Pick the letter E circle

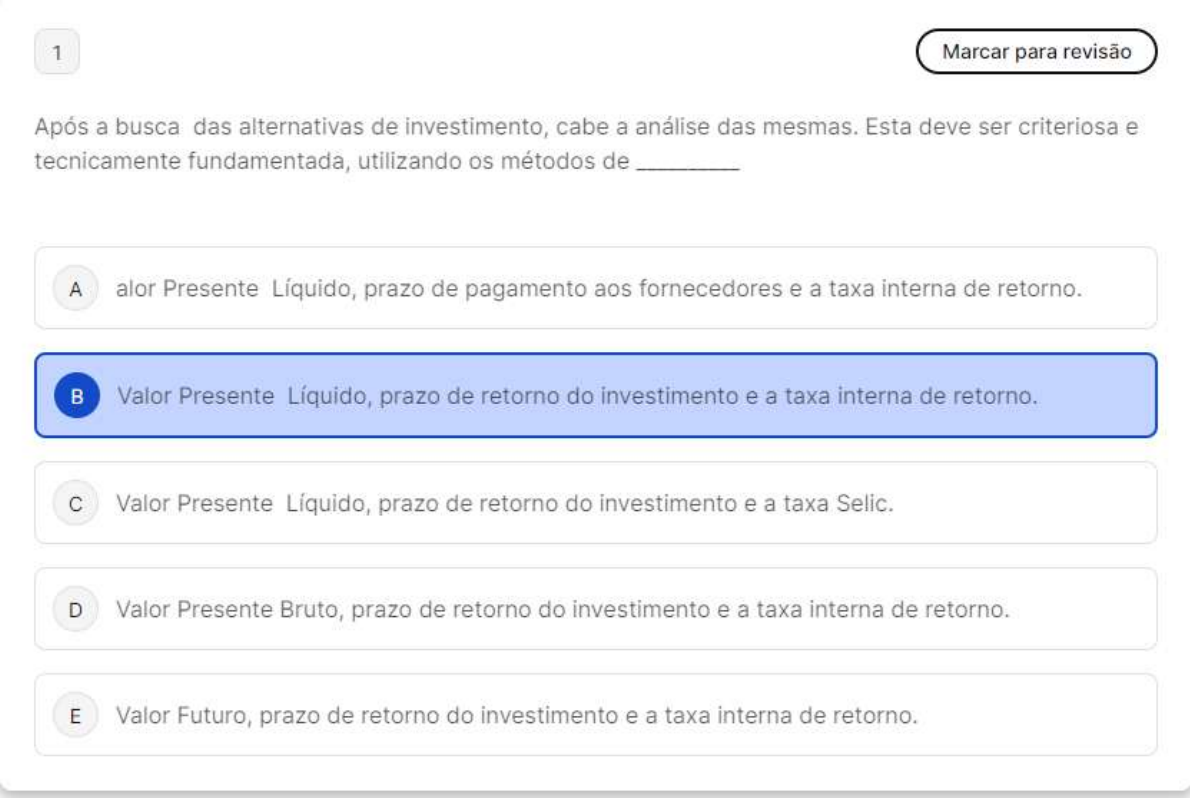coord(75,716)
